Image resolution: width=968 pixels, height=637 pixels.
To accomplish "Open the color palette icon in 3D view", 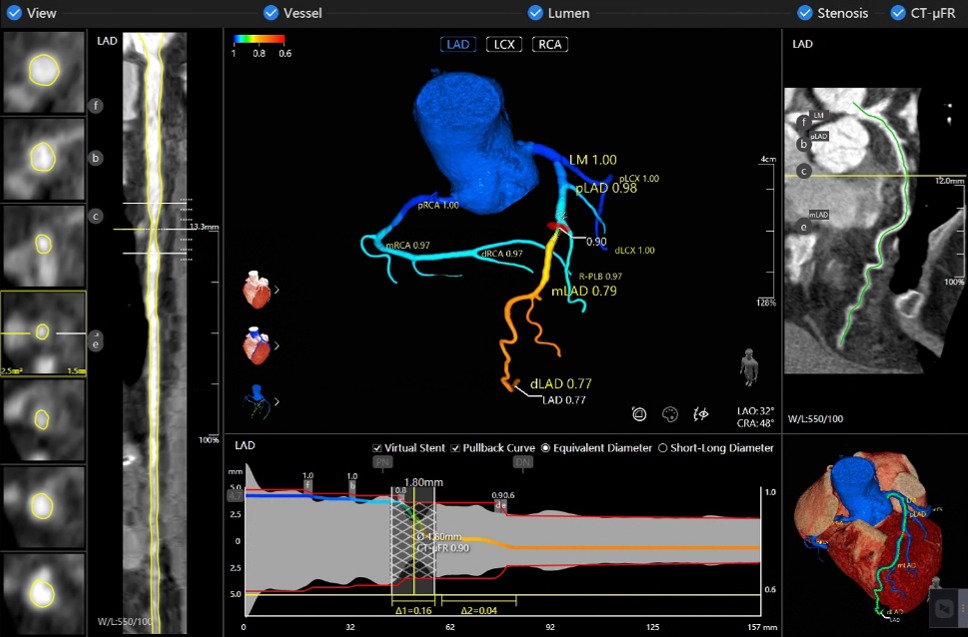I will pyautogui.click(x=670, y=414).
